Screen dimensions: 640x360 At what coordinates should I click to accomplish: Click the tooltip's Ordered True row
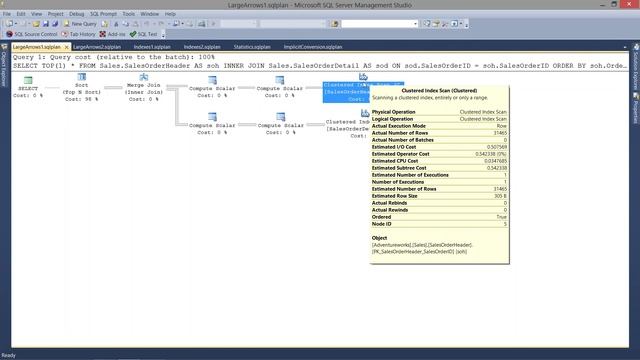point(439,217)
